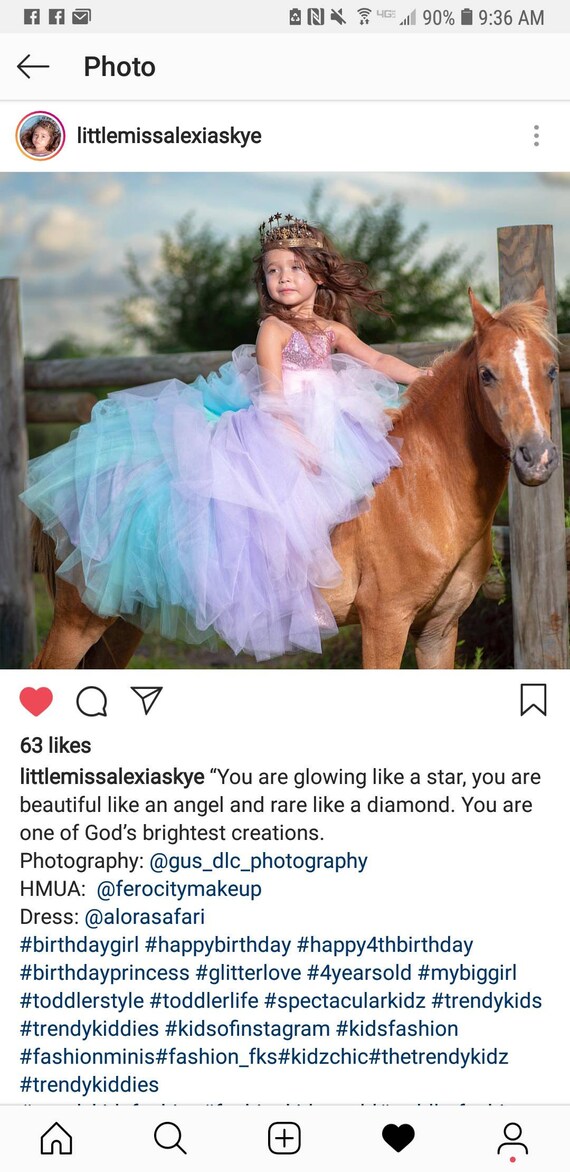Go to Home feed tab

pos(57,1138)
